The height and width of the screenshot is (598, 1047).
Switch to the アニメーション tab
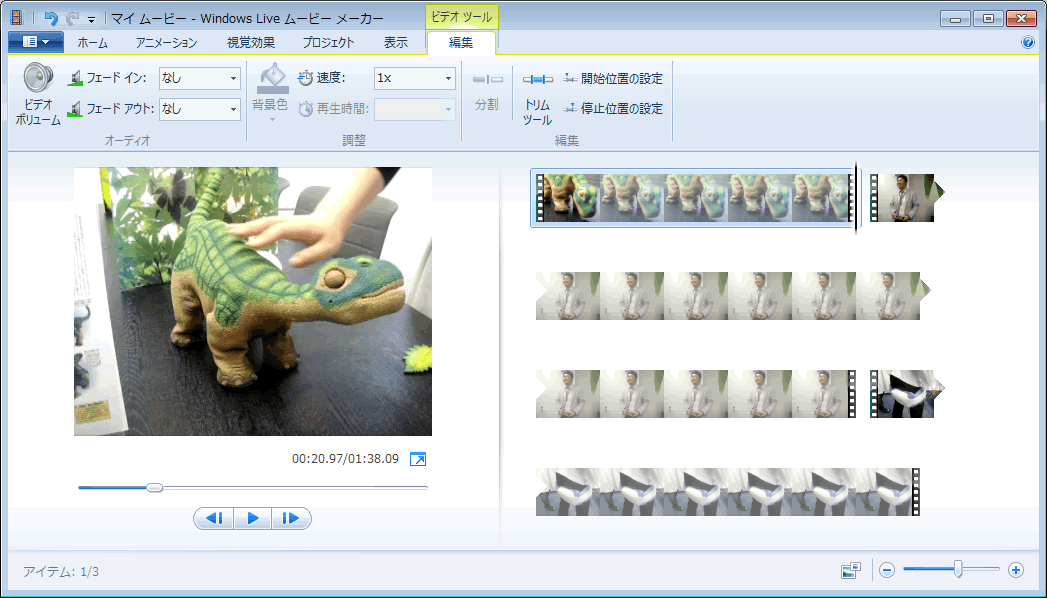coord(166,43)
